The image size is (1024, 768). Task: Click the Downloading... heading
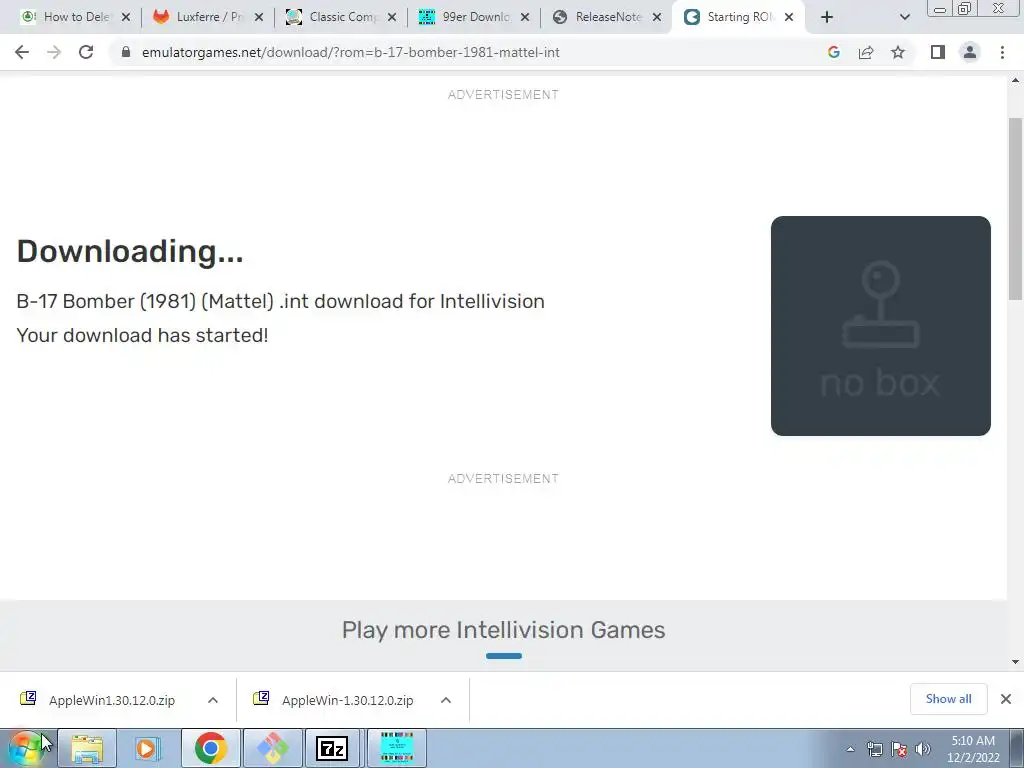point(129,251)
